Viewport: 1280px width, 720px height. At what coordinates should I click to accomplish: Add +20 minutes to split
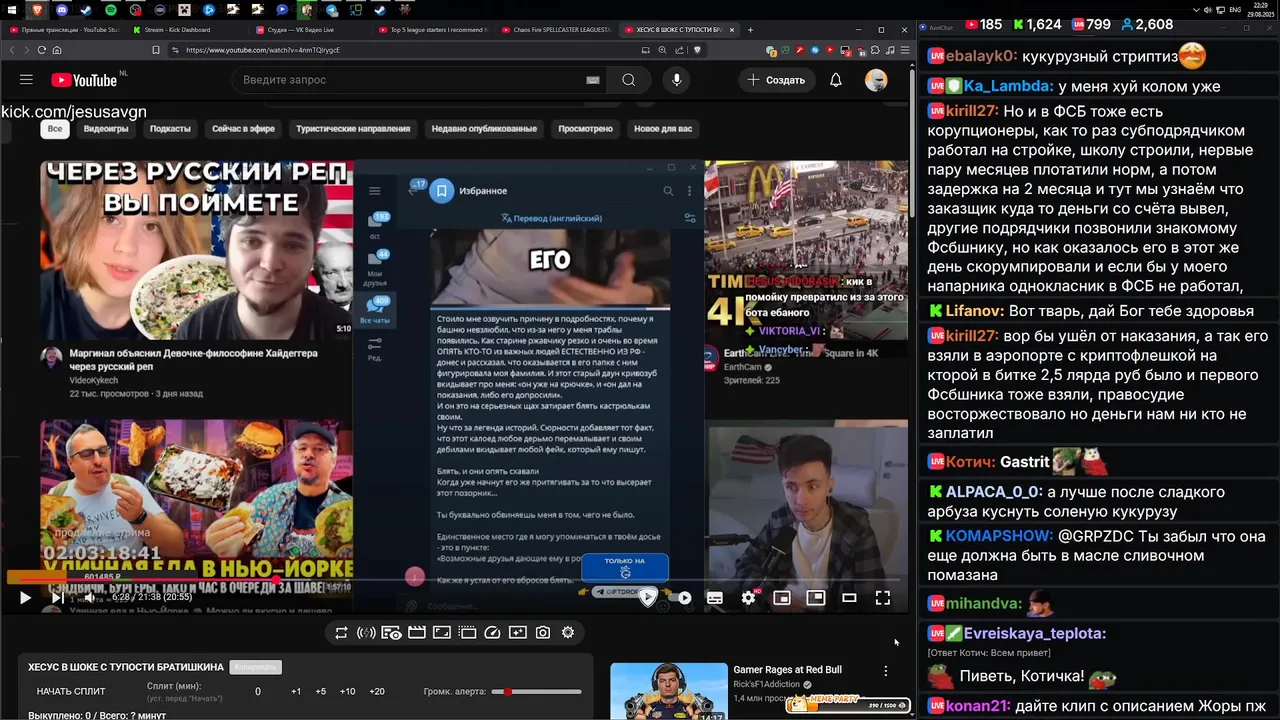pyautogui.click(x=377, y=692)
